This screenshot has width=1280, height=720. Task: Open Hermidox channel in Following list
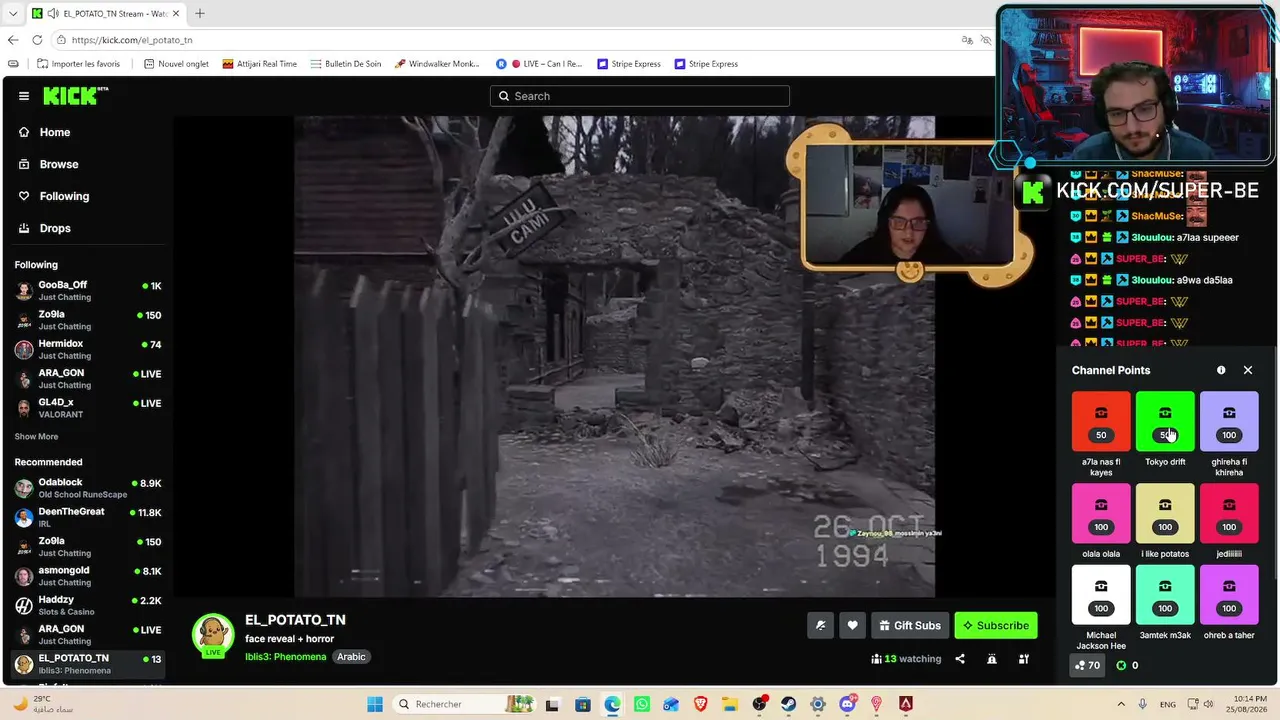point(88,349)
